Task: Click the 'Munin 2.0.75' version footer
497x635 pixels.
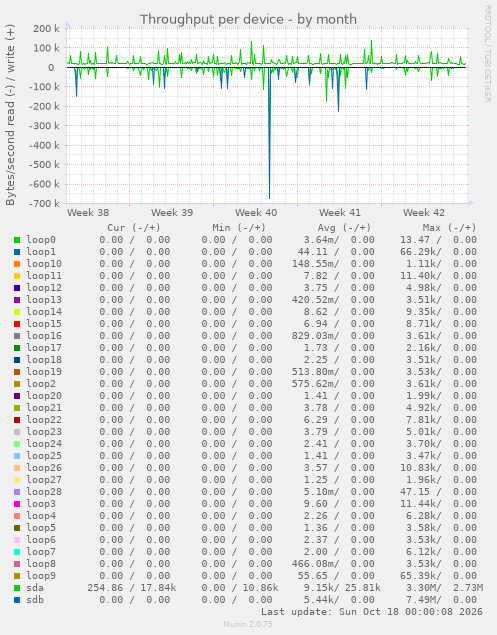Action: click(248, 624)
